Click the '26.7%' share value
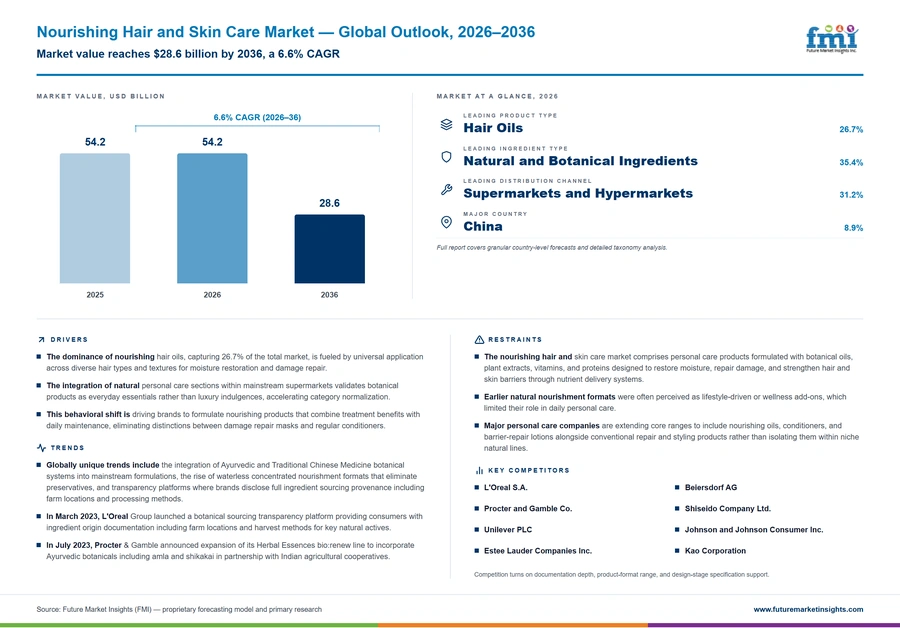The width and height of the screenshot is (900, 628). 851,129
